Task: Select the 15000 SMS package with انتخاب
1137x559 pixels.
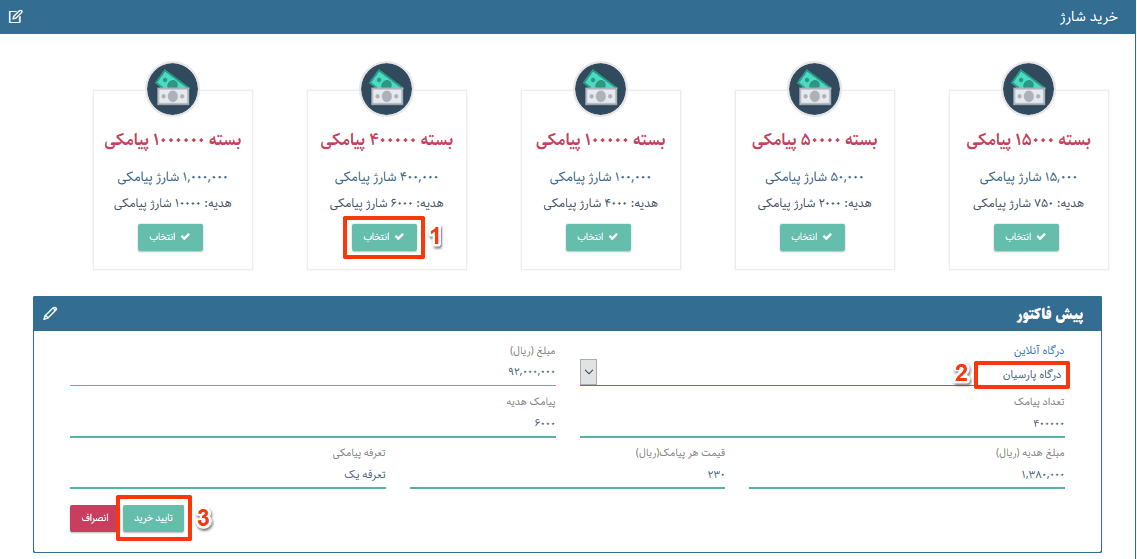Action: (x=1026, y=238)
